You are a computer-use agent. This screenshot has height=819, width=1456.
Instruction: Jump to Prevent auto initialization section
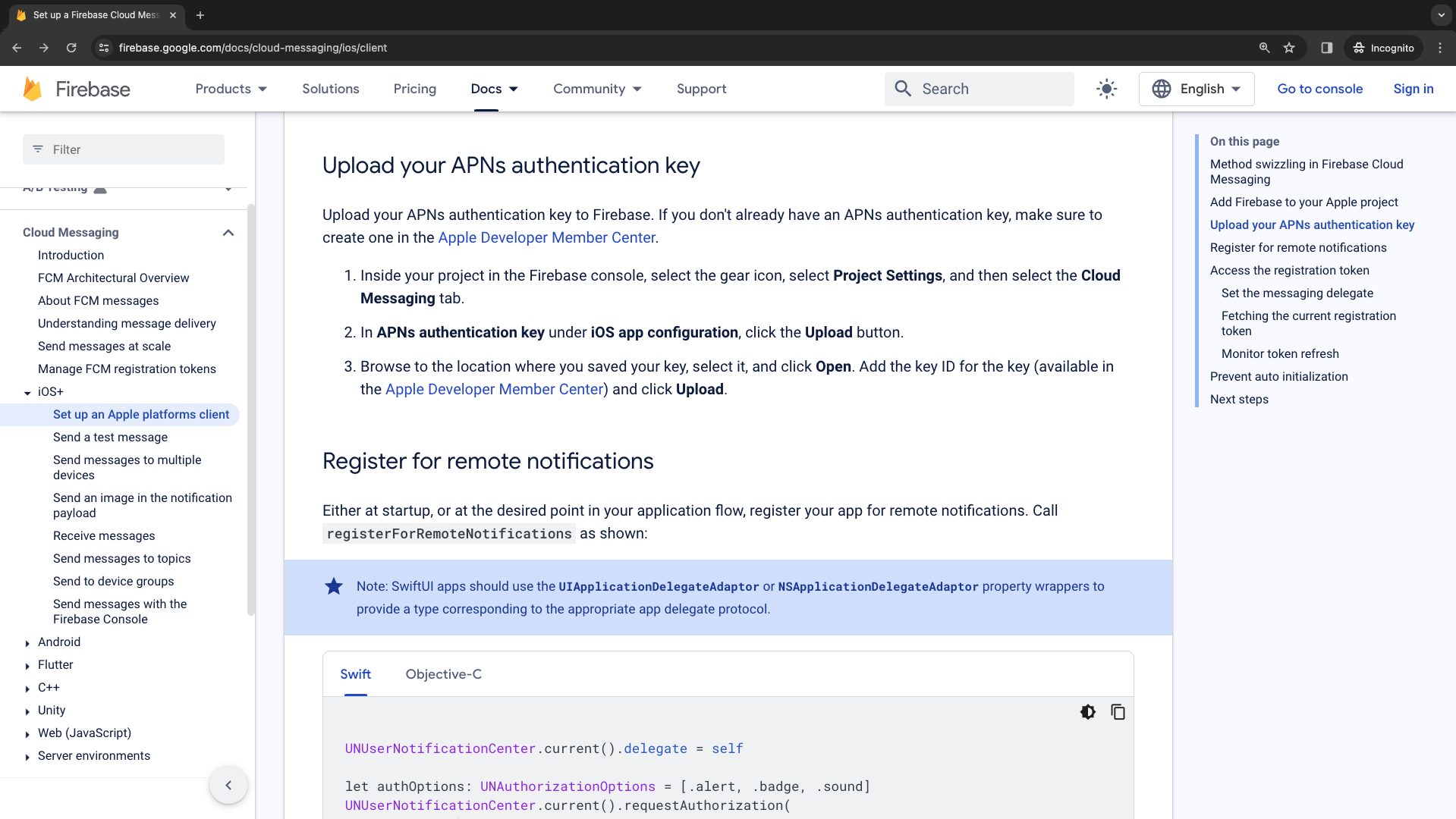point(1278,377)
